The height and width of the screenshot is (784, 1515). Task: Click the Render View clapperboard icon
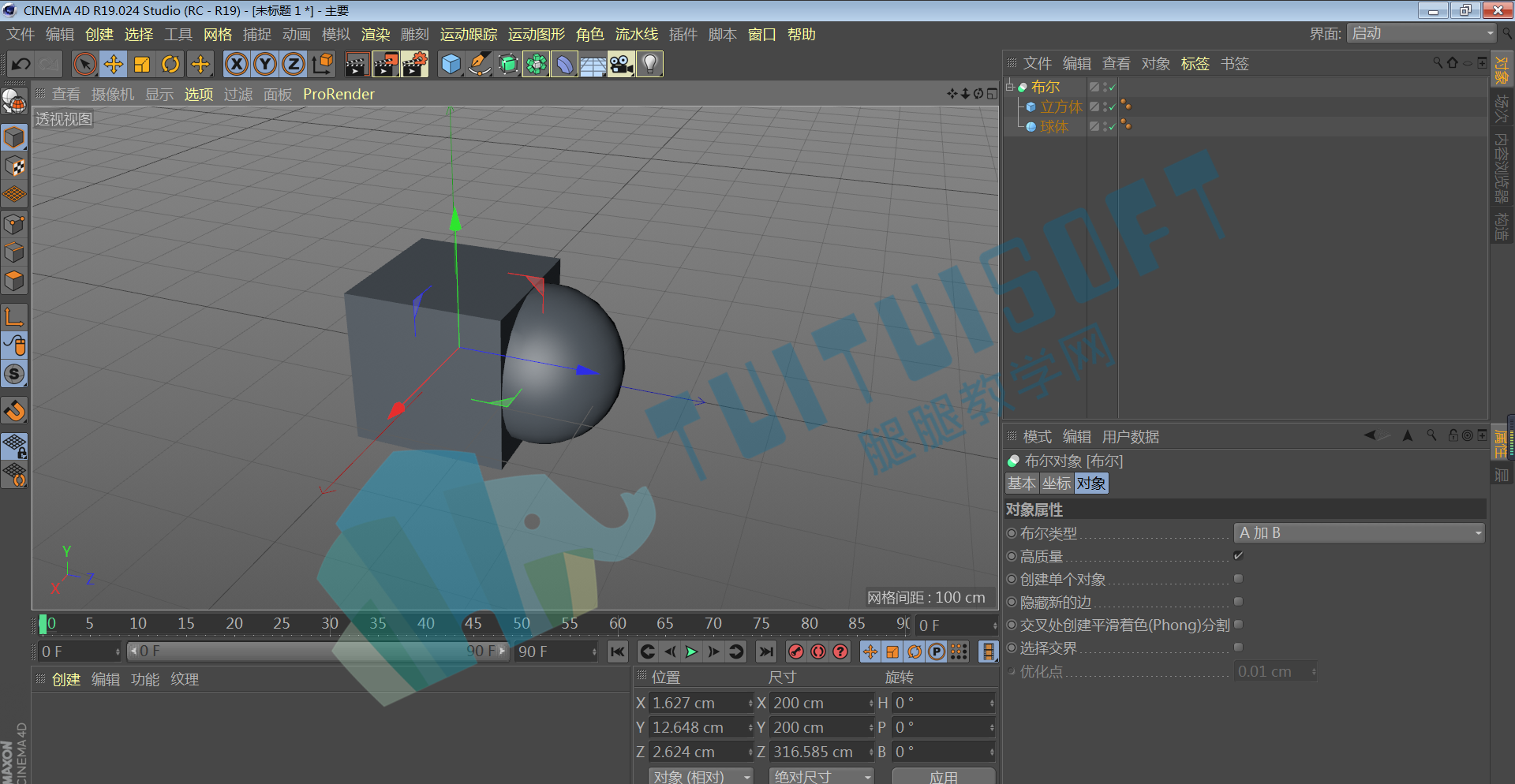[357, 64]
